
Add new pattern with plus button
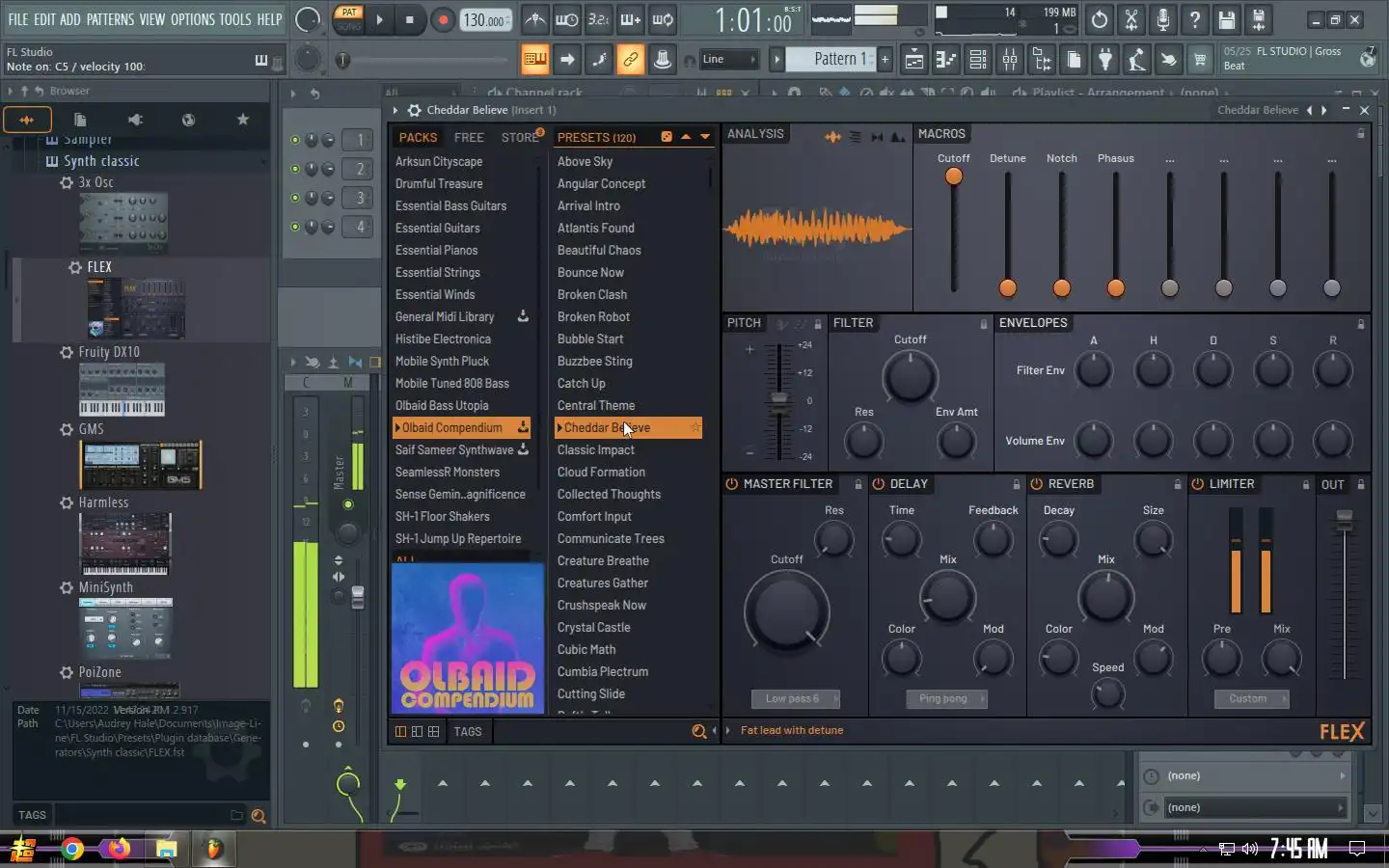coord(885,59)
